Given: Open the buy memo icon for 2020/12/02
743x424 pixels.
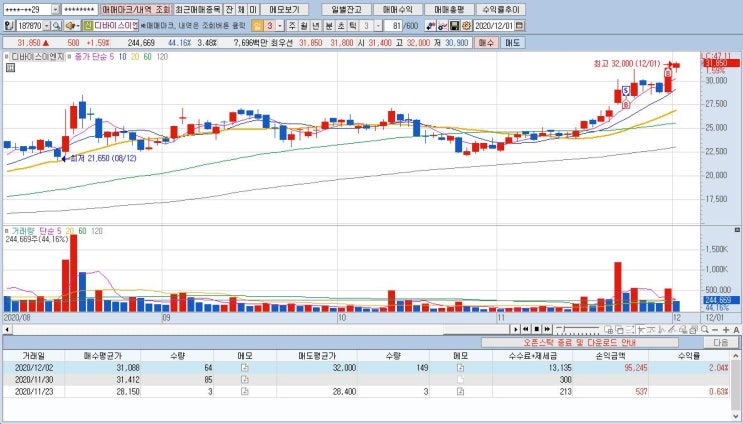Looking at the screenshot, I should [245, 368].
